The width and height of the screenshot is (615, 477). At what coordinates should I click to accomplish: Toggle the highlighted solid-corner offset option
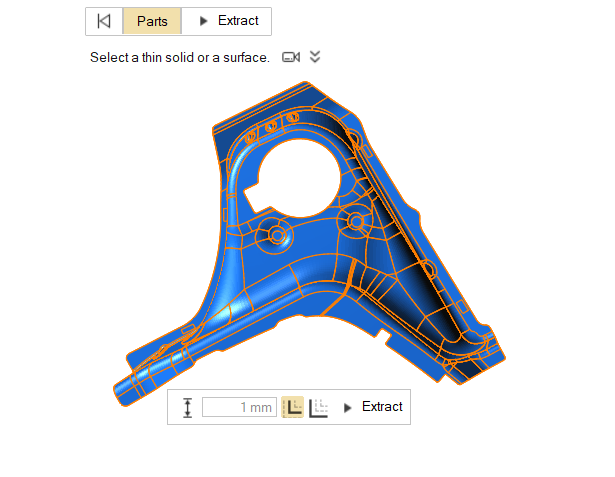[293, 407]
